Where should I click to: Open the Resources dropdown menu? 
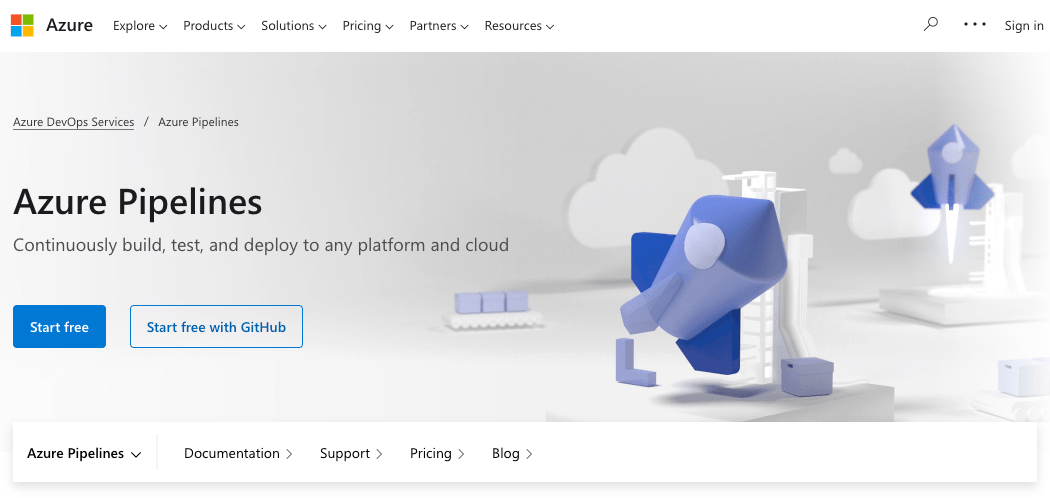click(x=519, y=26)
